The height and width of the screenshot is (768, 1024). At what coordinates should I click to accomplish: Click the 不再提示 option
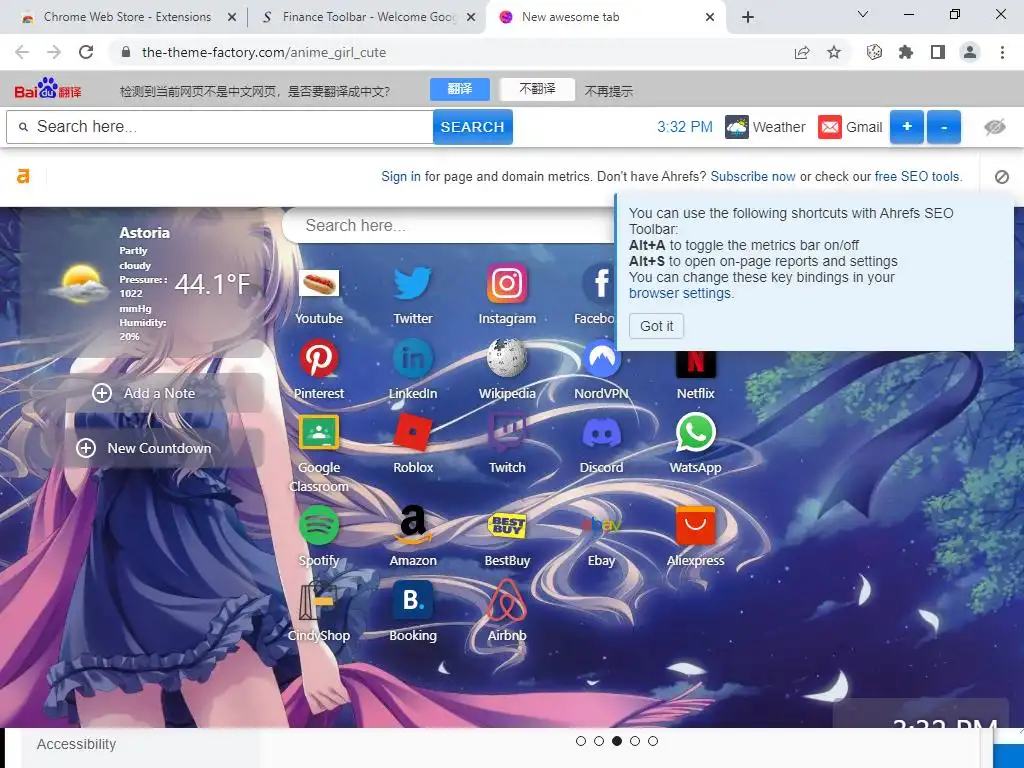coord(609,91)
